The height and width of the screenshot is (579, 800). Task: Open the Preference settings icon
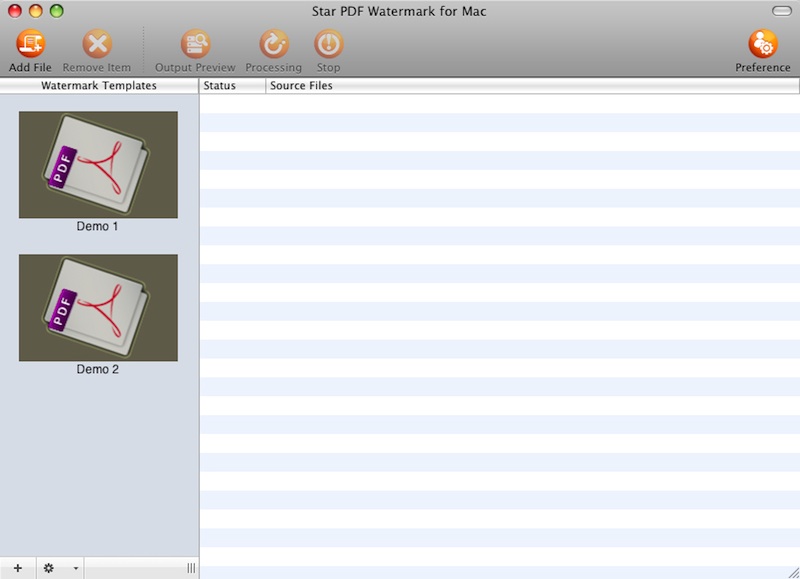(x=763, y=45)
